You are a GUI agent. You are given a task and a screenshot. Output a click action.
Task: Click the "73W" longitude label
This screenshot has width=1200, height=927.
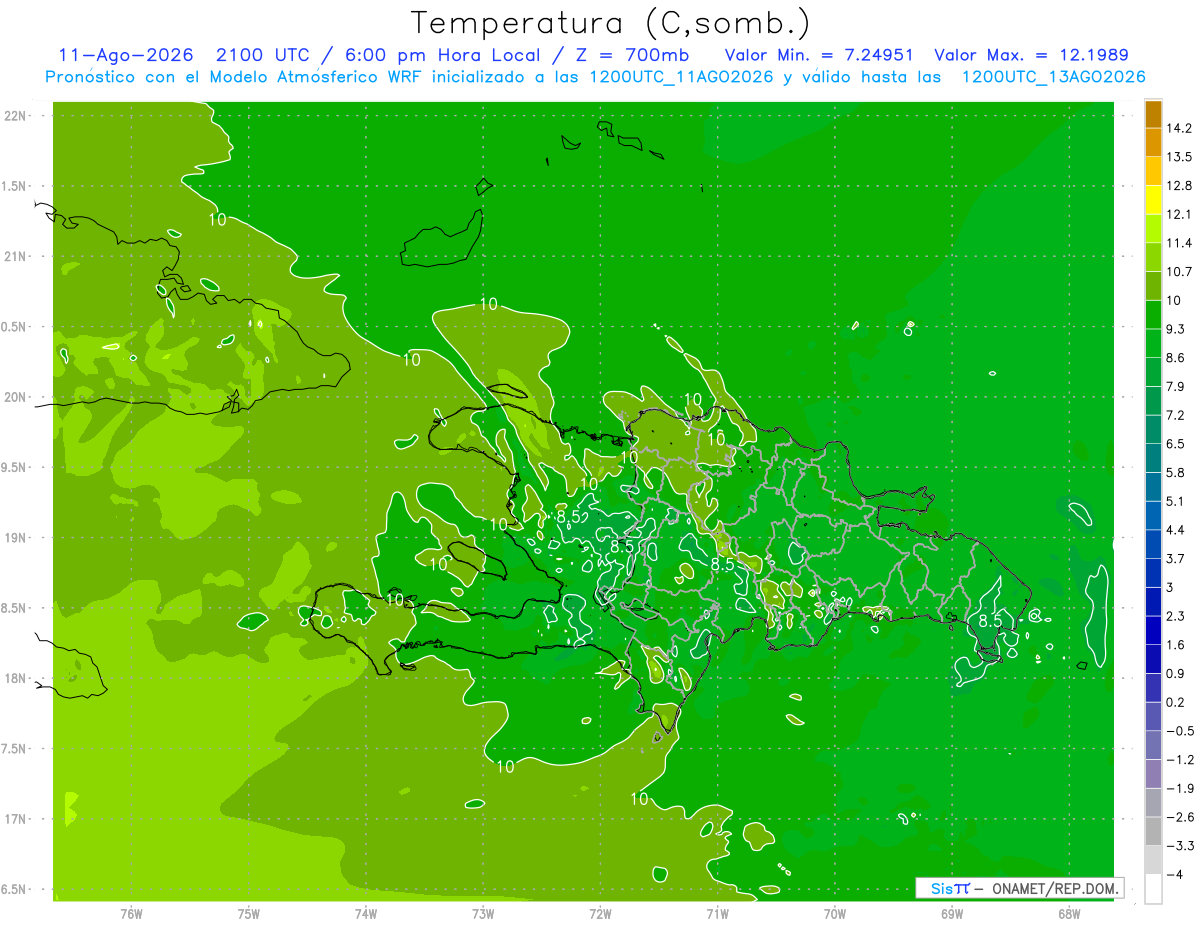click(483, 914)
